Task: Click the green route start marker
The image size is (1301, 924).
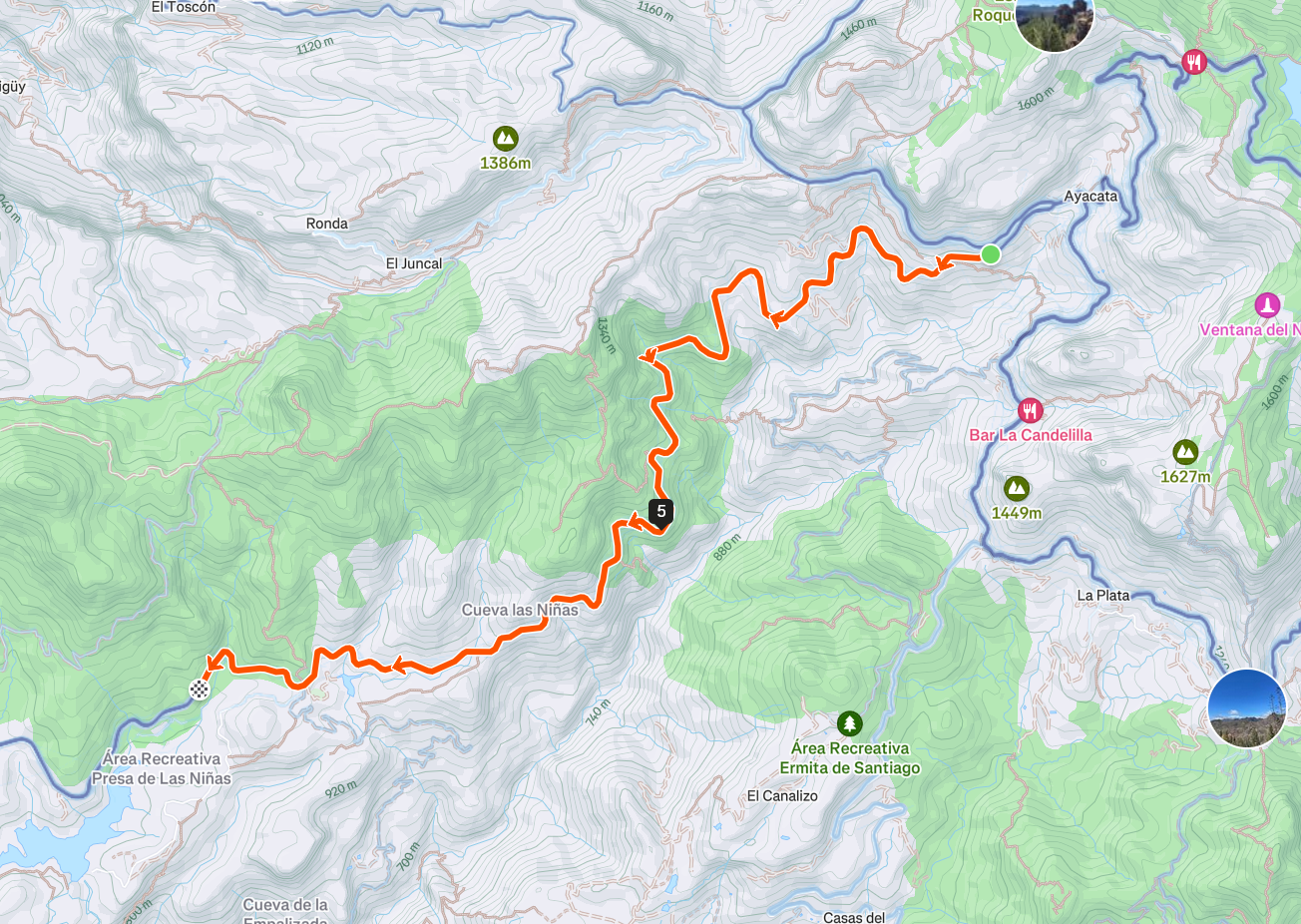Action: point(990,254)
